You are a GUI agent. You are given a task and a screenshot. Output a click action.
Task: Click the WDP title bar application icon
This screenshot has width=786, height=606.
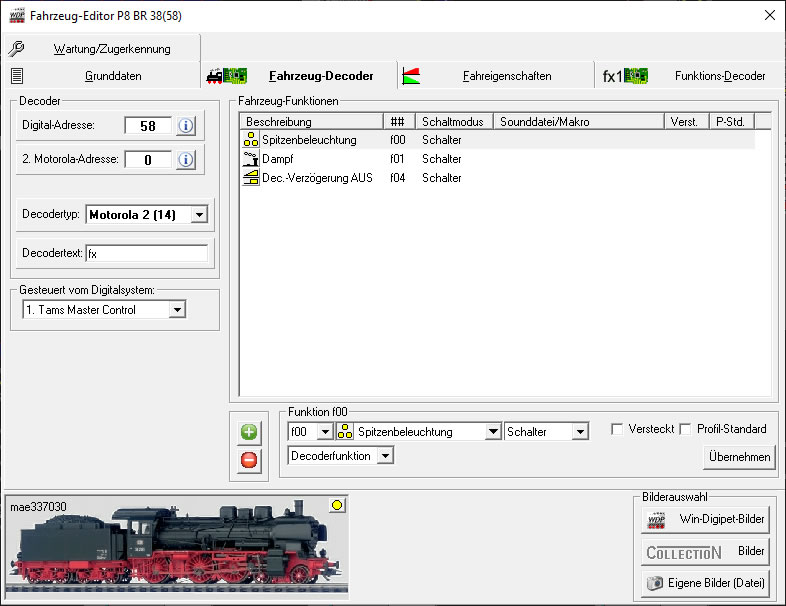click(17, 16)
